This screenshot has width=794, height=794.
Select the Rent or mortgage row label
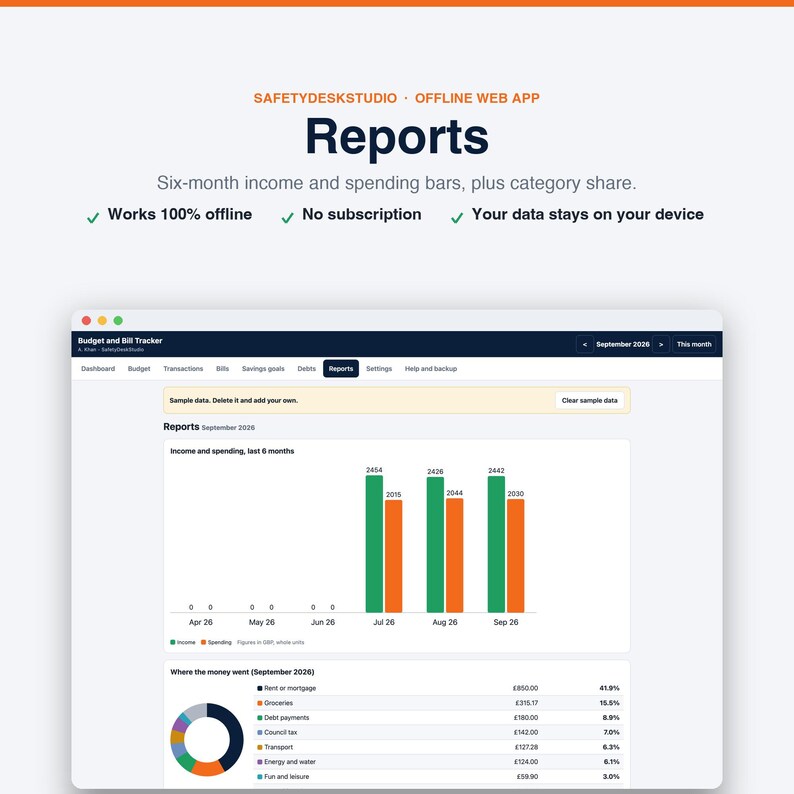[290, 688]
